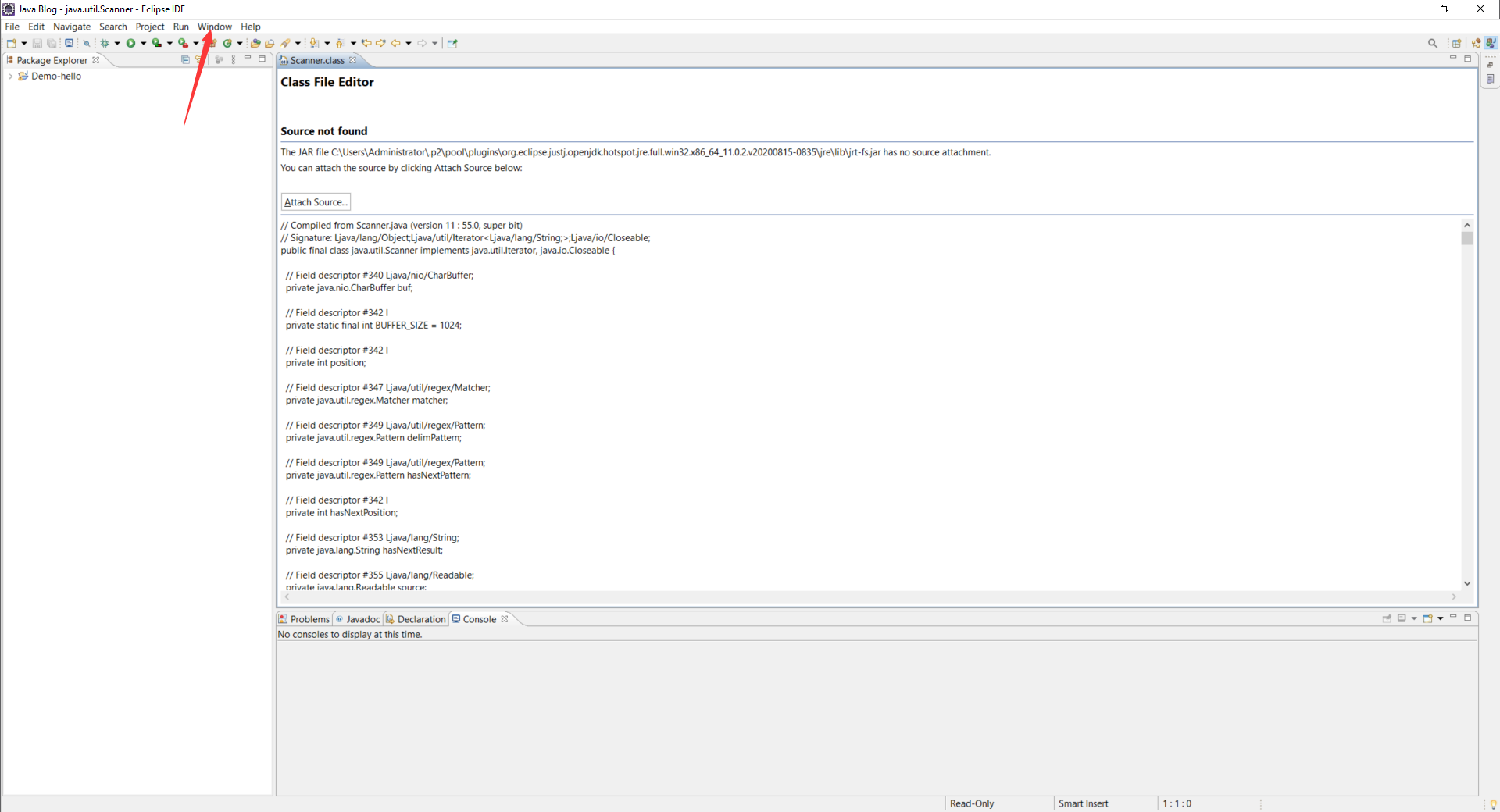The height and width of the screenshot is (812, 1500).
Task: Go to Next Edit Location
Action: (x=380, y=43)
